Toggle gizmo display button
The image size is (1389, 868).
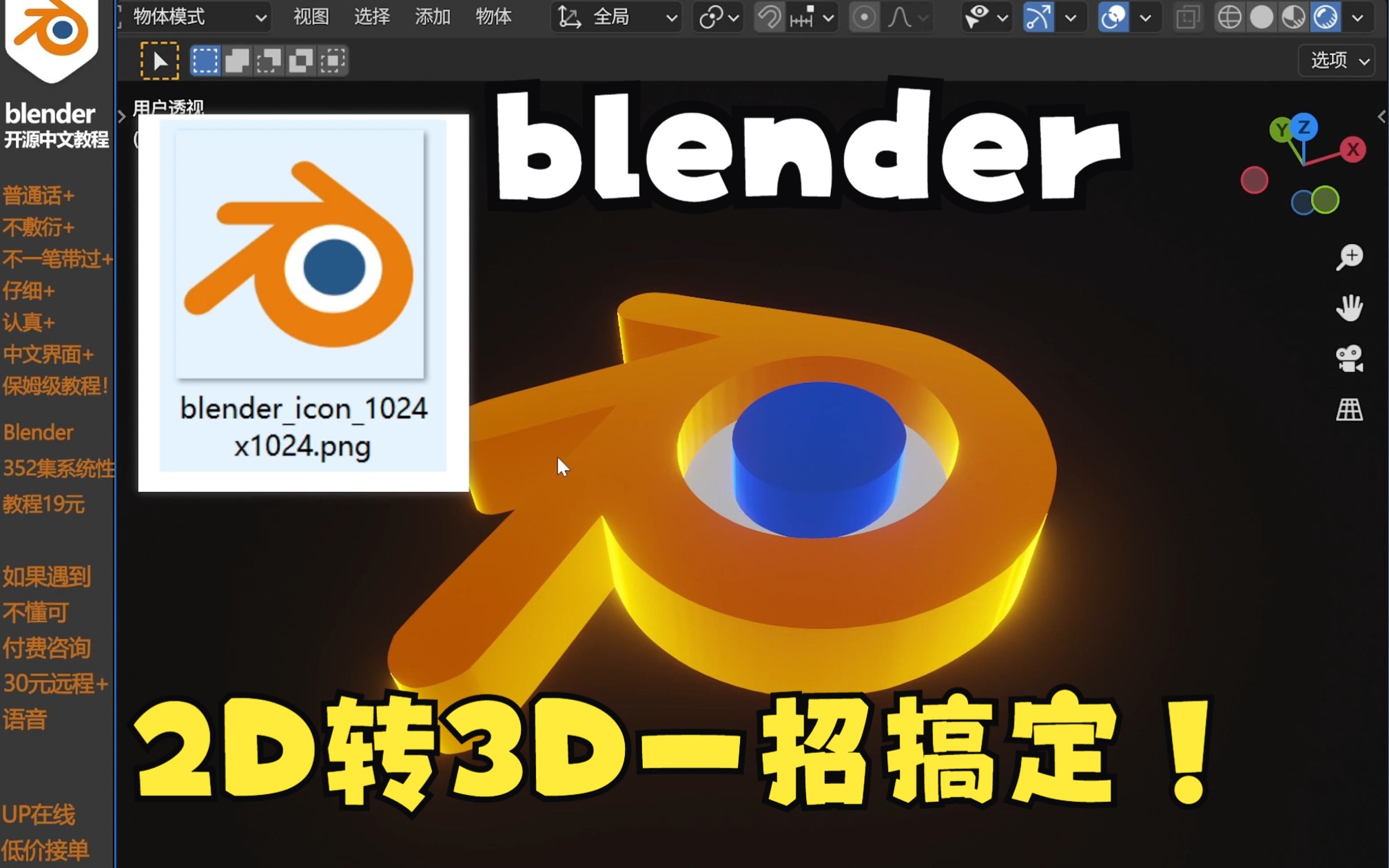pyautogui.click(x=1038, y=17)
